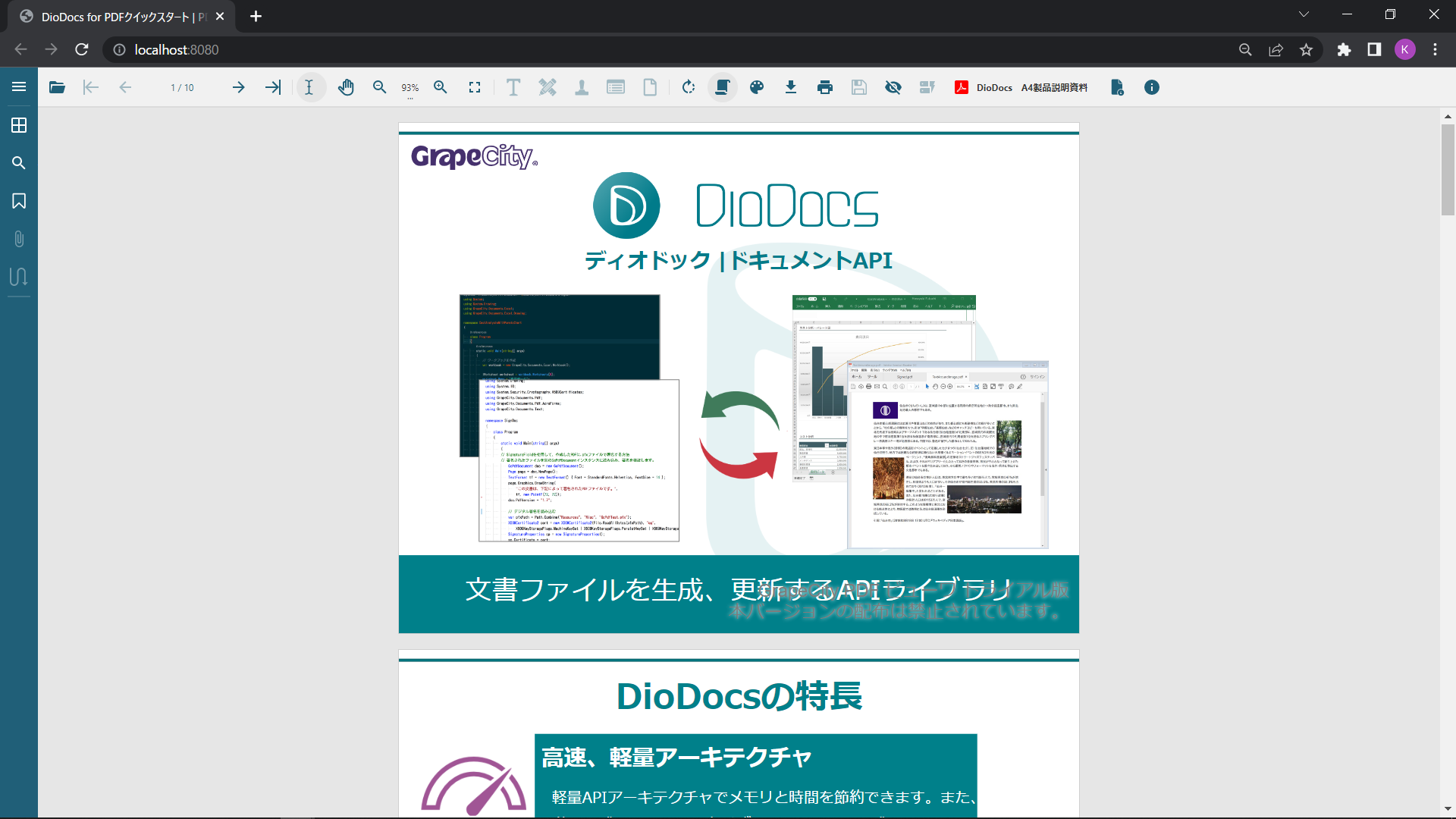This screenshot has width=1456, height=819.
Task: Click the browser back arrow
Action: point(21,49)
